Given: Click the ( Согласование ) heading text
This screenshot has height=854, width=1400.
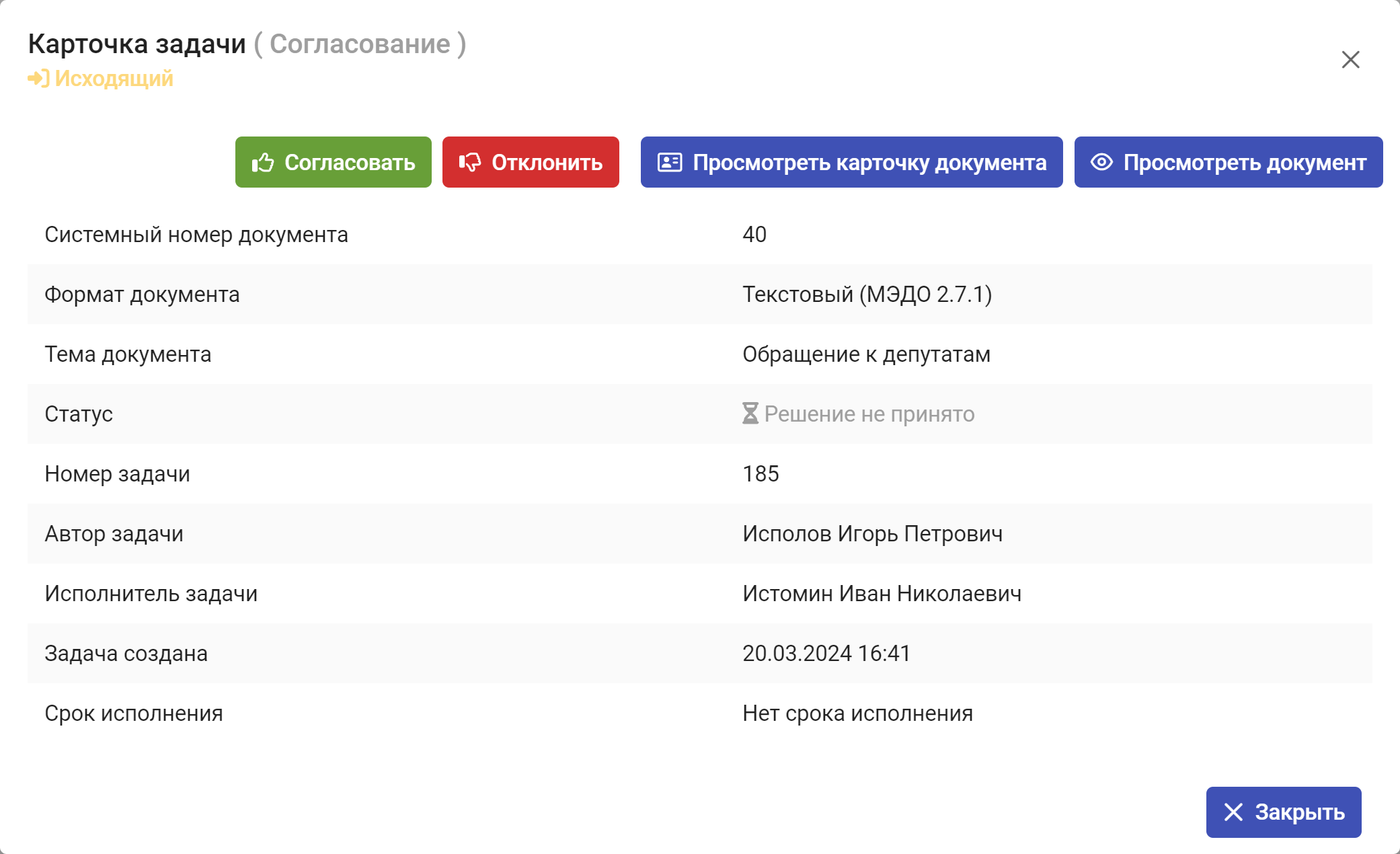Looking at the screenshot, I should [360, 44].
